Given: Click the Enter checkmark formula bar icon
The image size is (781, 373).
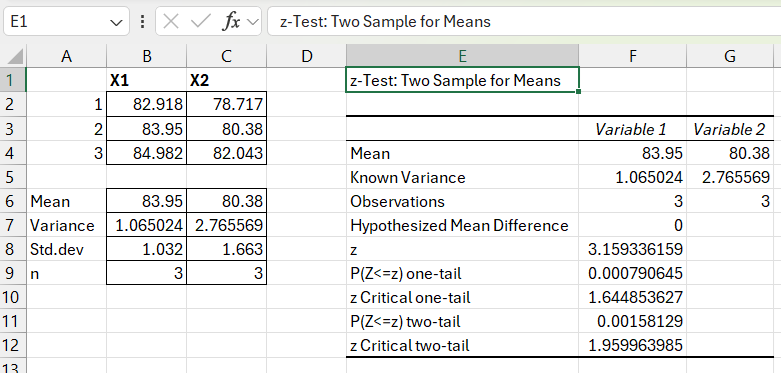Looking at the screenshot, I should tap(201, 21).
